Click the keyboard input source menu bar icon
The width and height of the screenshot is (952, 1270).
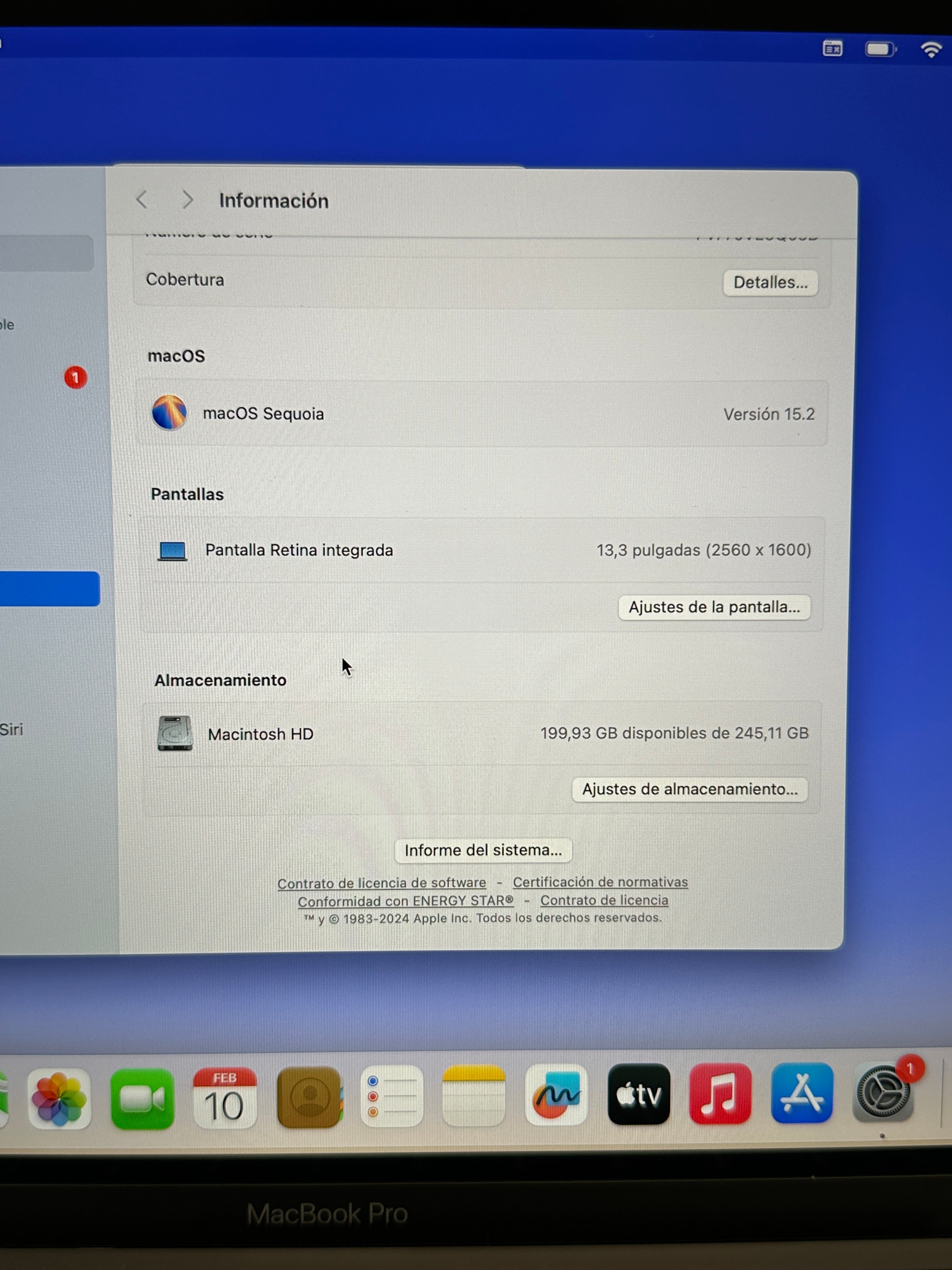(833, 49)
